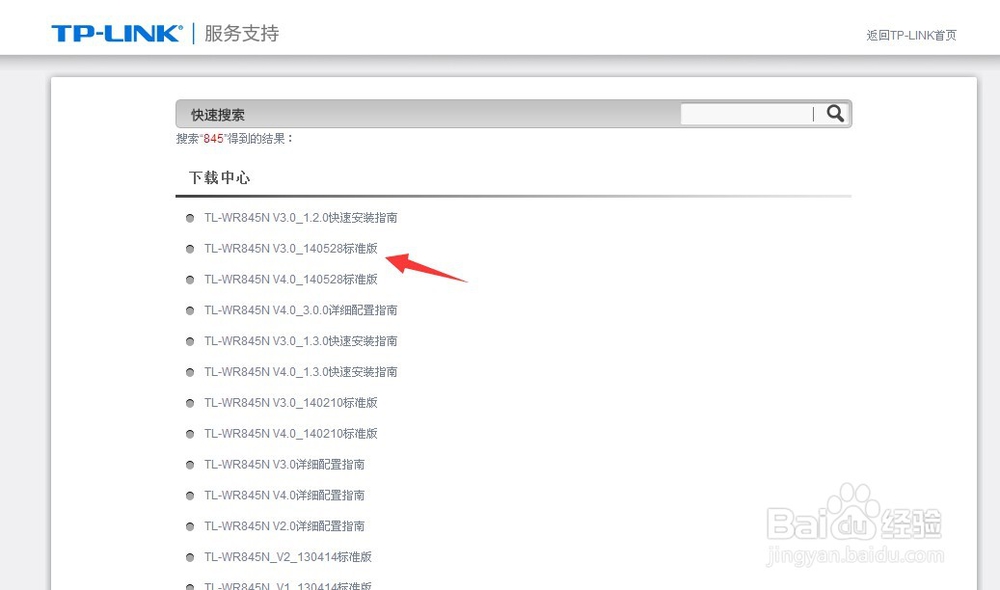The width and height of the screenshot is (1000, 590).
Task: Open TL-WR845N V3.0_1.3.0快速安装指南
Action: click(300, 341)
